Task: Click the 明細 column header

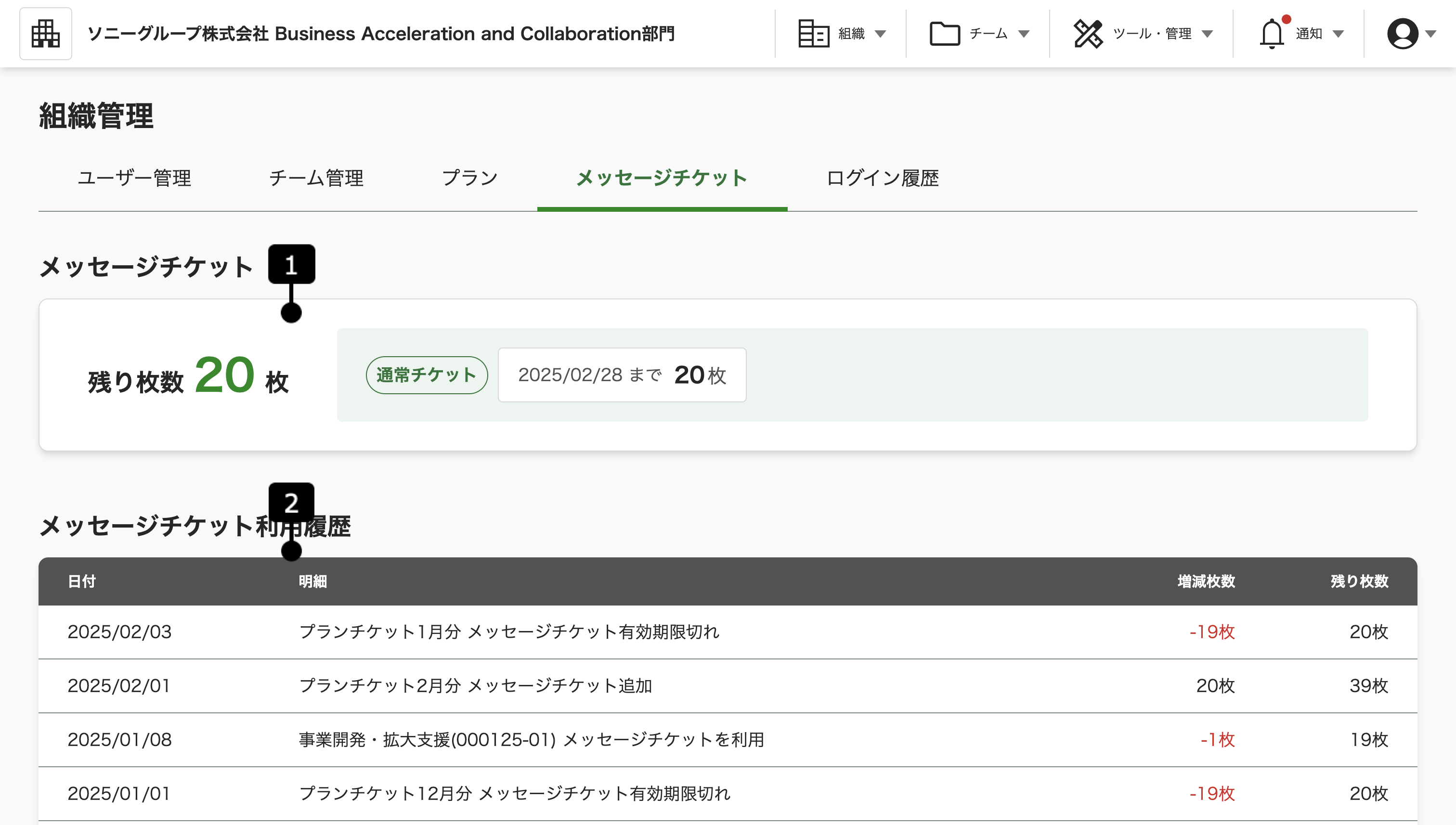Action: pyautogui.click(x=313, y=581)
